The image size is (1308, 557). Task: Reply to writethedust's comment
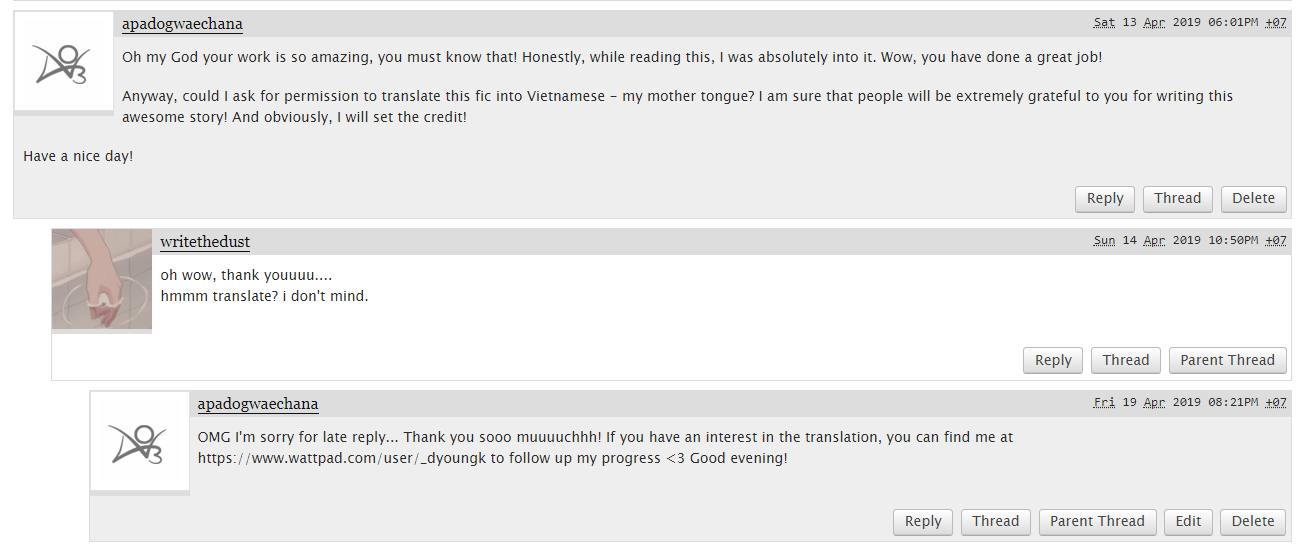click(x=1053, y=360)
